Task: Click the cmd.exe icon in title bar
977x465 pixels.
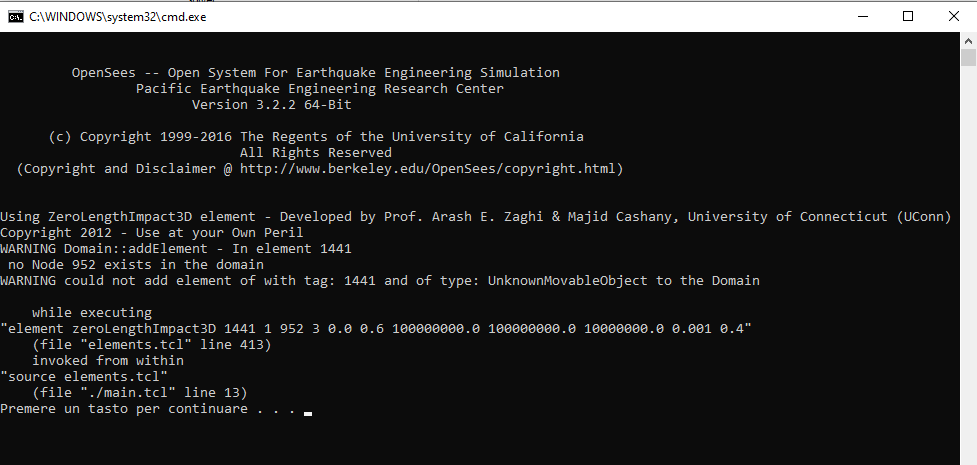Action: [15, 17]
